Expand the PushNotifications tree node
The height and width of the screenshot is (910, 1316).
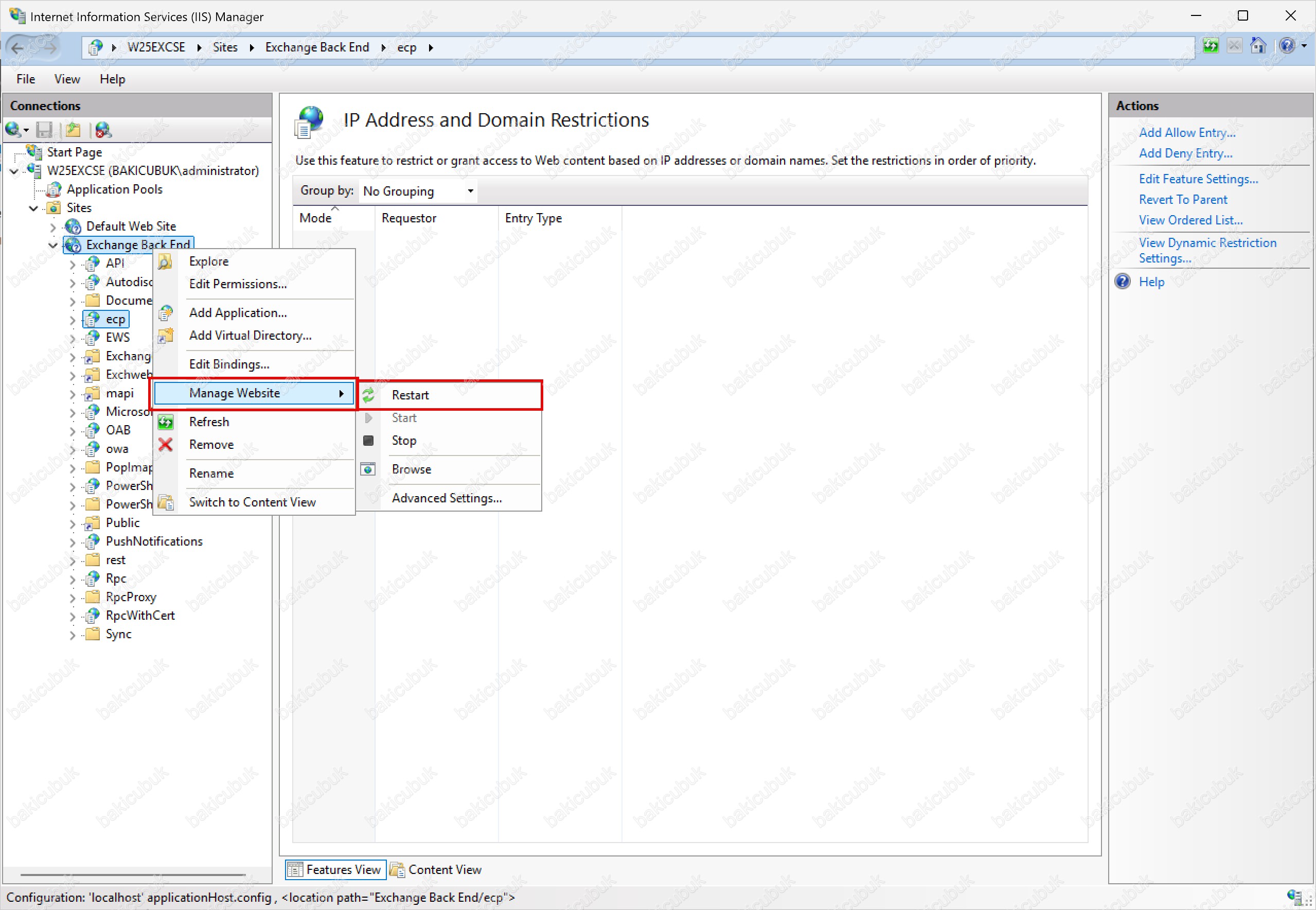coord(73,542)
